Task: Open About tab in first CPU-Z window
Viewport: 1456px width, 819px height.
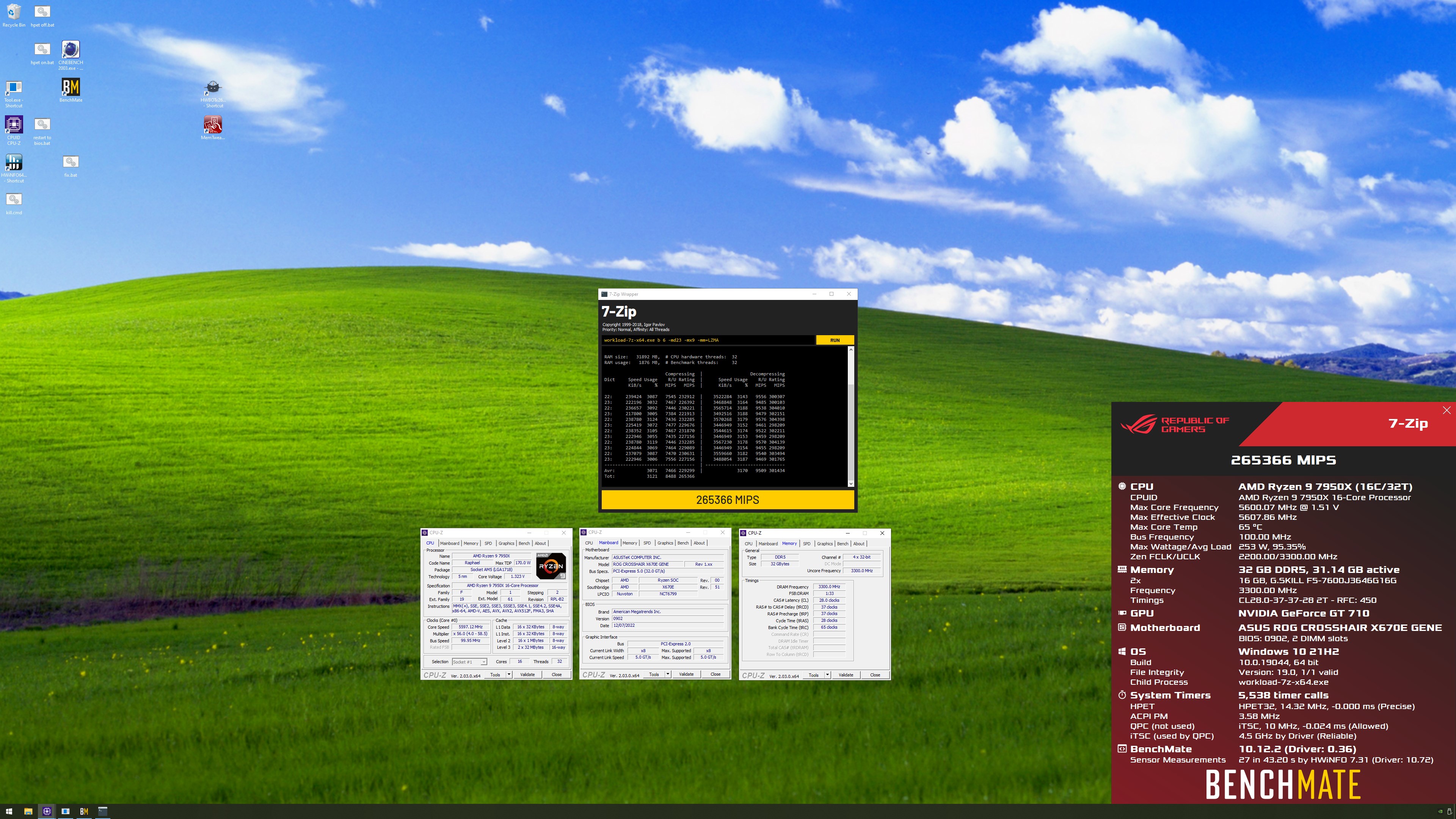Action: tap(540, 543)
